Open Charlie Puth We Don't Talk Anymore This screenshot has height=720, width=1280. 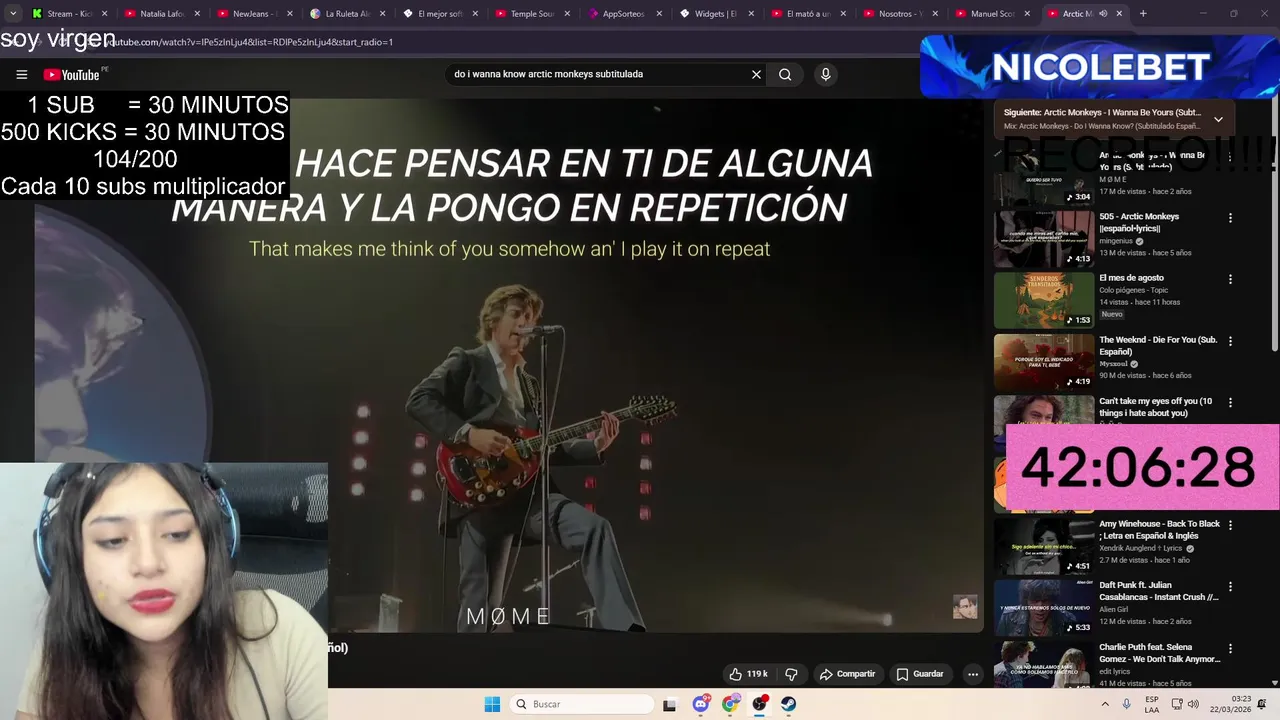1159,653
